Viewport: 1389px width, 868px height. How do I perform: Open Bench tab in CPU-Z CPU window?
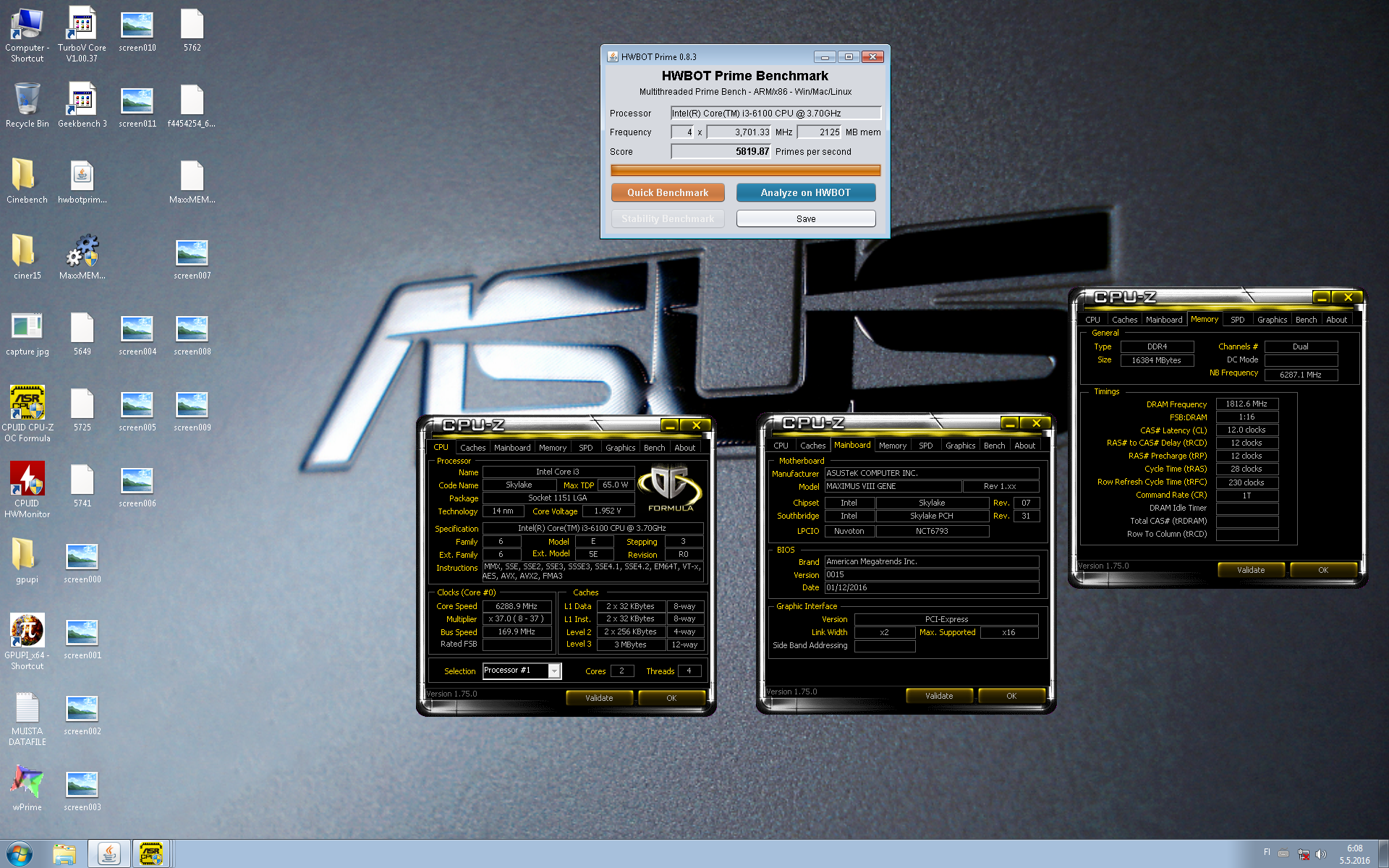coord(654,448)
